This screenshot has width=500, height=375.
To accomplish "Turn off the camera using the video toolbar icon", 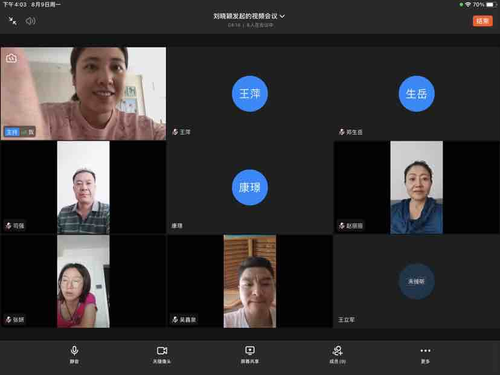I will [x=162, y=355].
